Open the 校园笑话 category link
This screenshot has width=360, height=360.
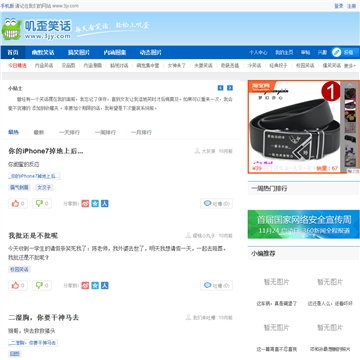[305, 66]
